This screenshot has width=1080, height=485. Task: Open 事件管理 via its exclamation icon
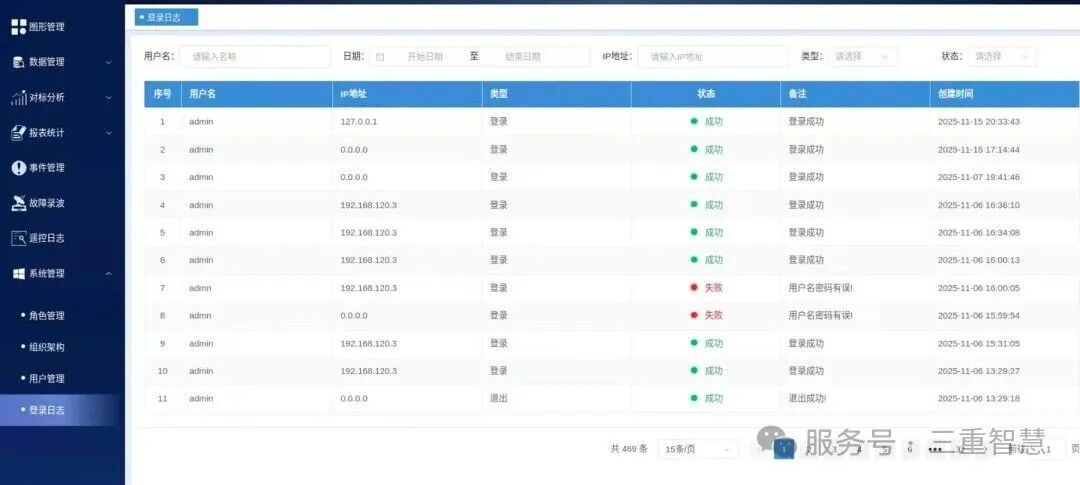coord(19,167)
